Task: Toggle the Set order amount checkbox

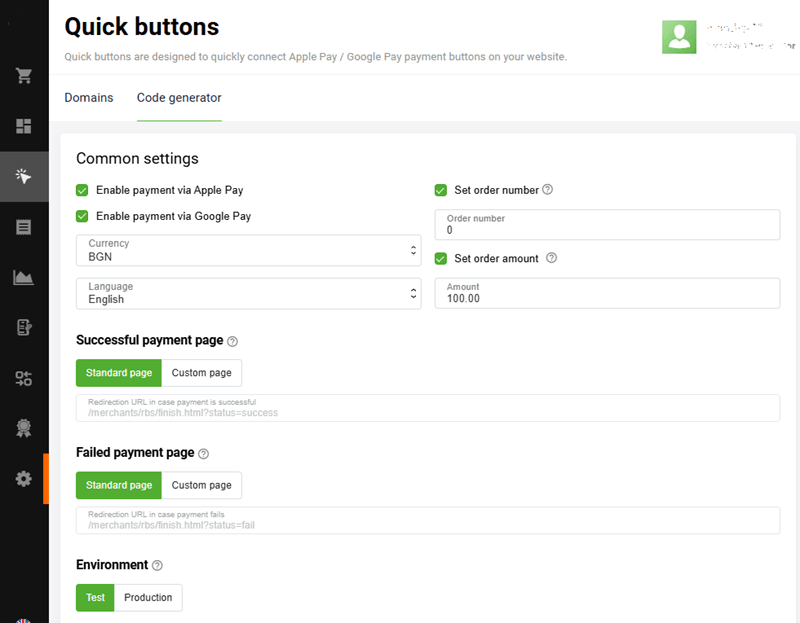Action: point(440,258)
